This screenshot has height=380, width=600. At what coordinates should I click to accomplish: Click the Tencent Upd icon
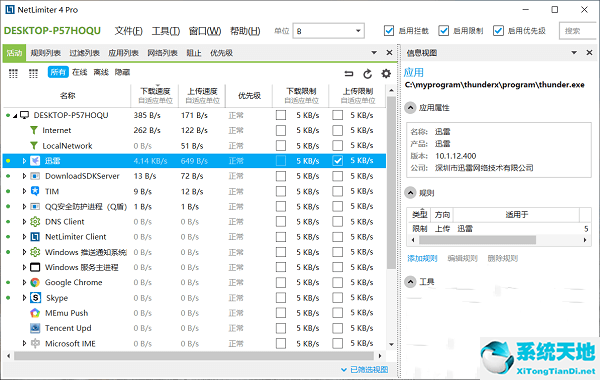35,328
